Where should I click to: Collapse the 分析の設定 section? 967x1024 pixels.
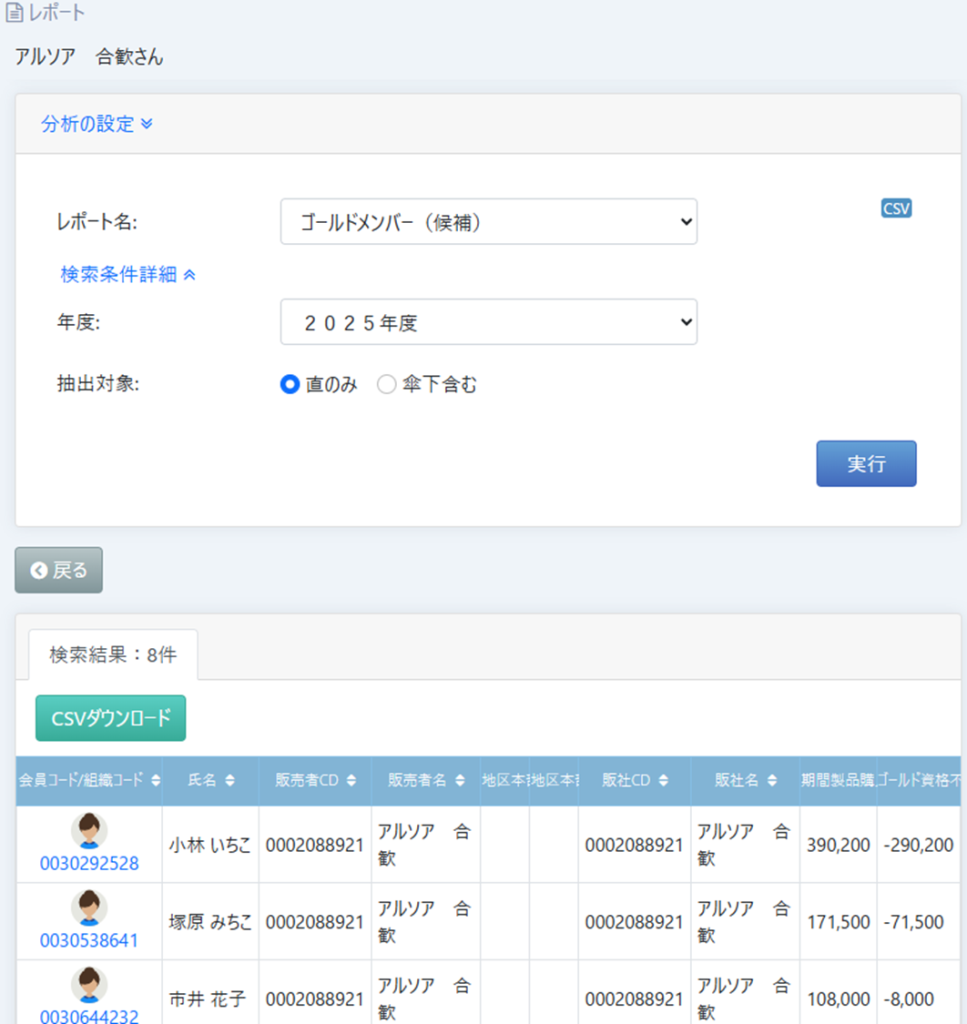96,124
